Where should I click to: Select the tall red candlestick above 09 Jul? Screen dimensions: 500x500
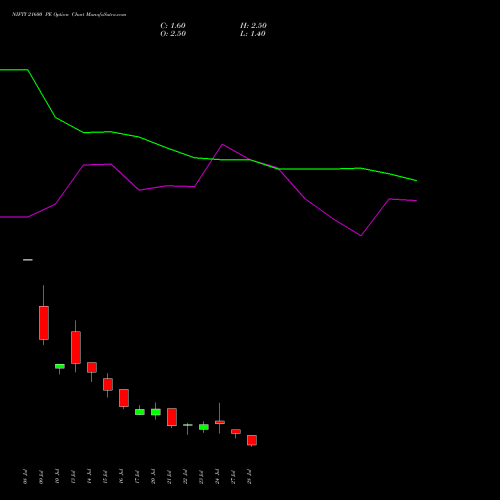coord(44,323)
